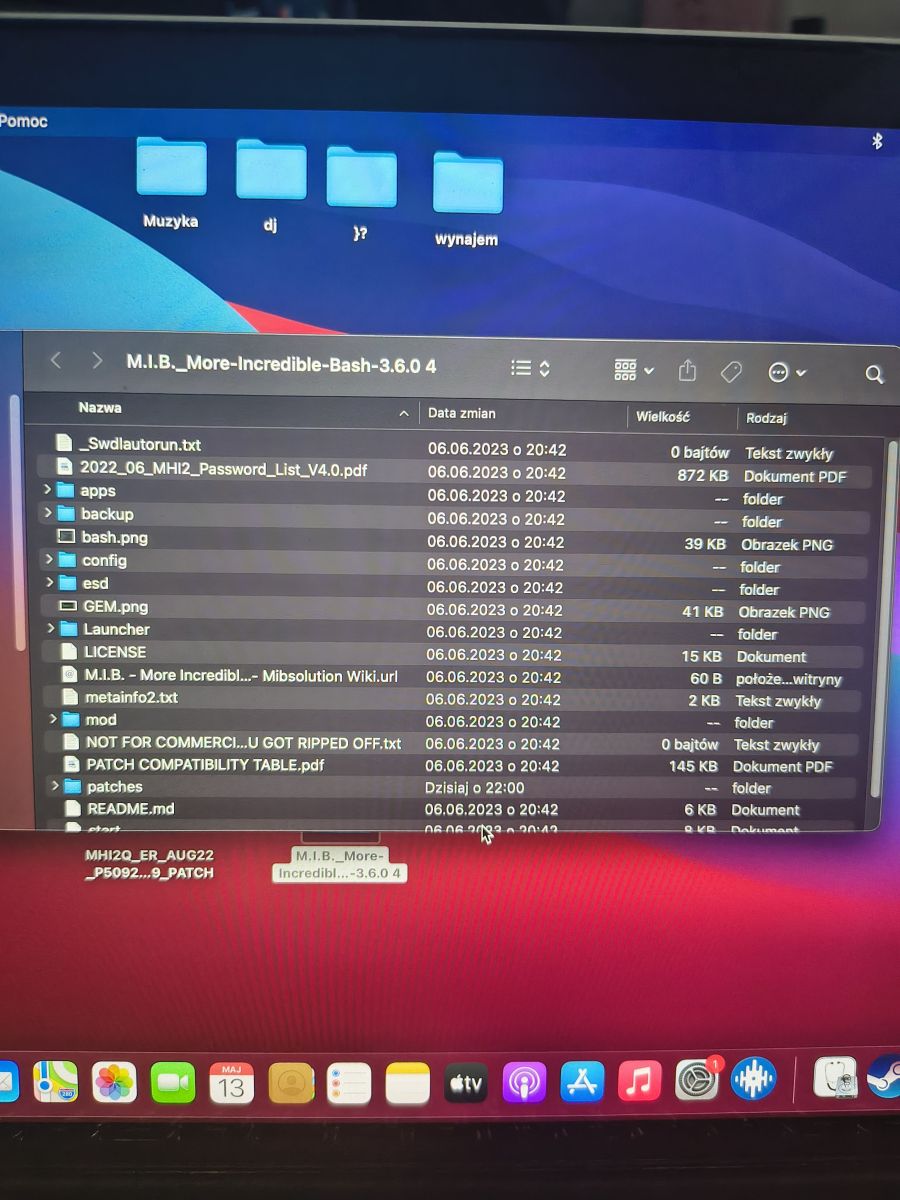Select the README.md file

point(130,809)
